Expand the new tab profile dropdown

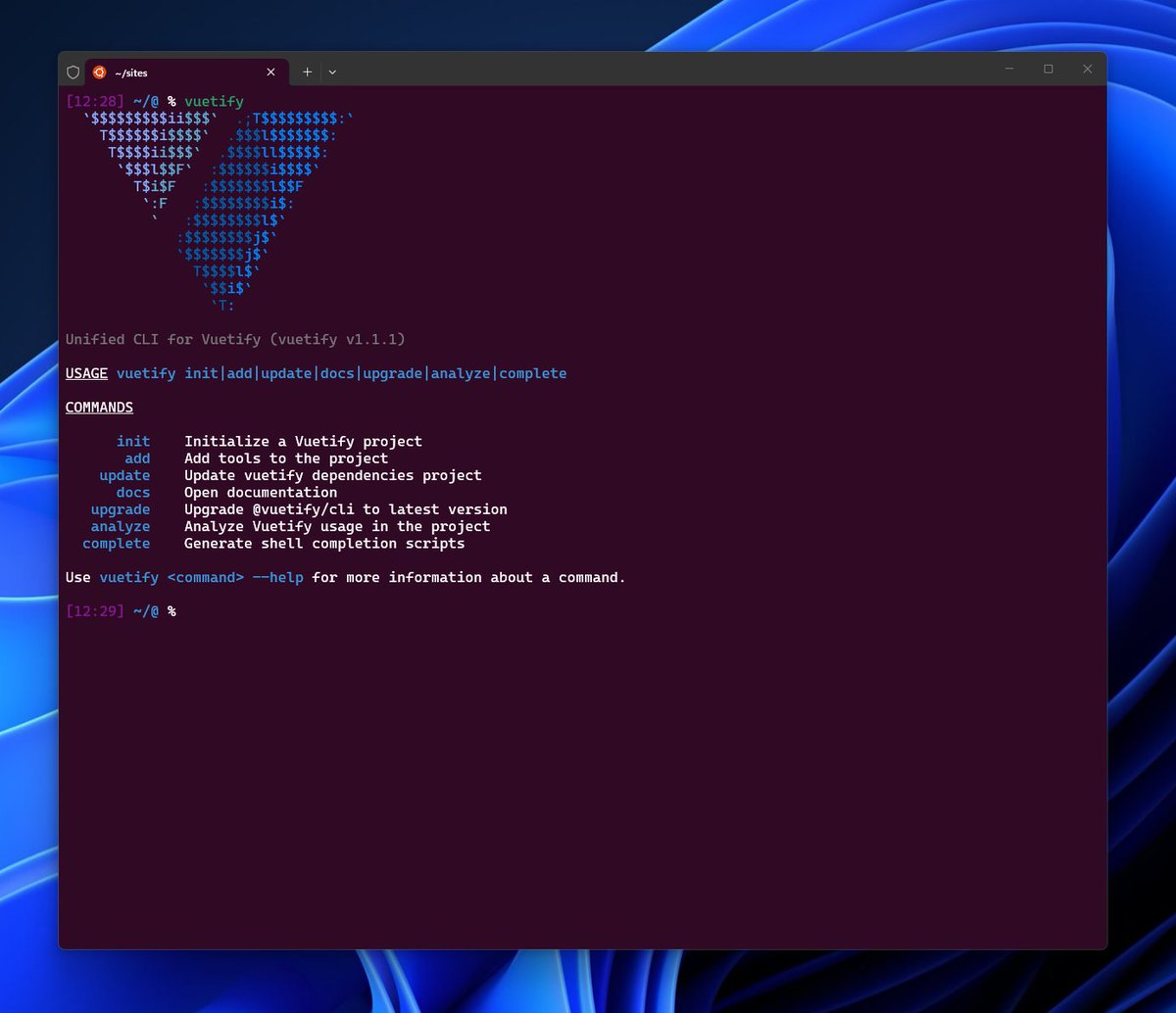click(332, 72)
